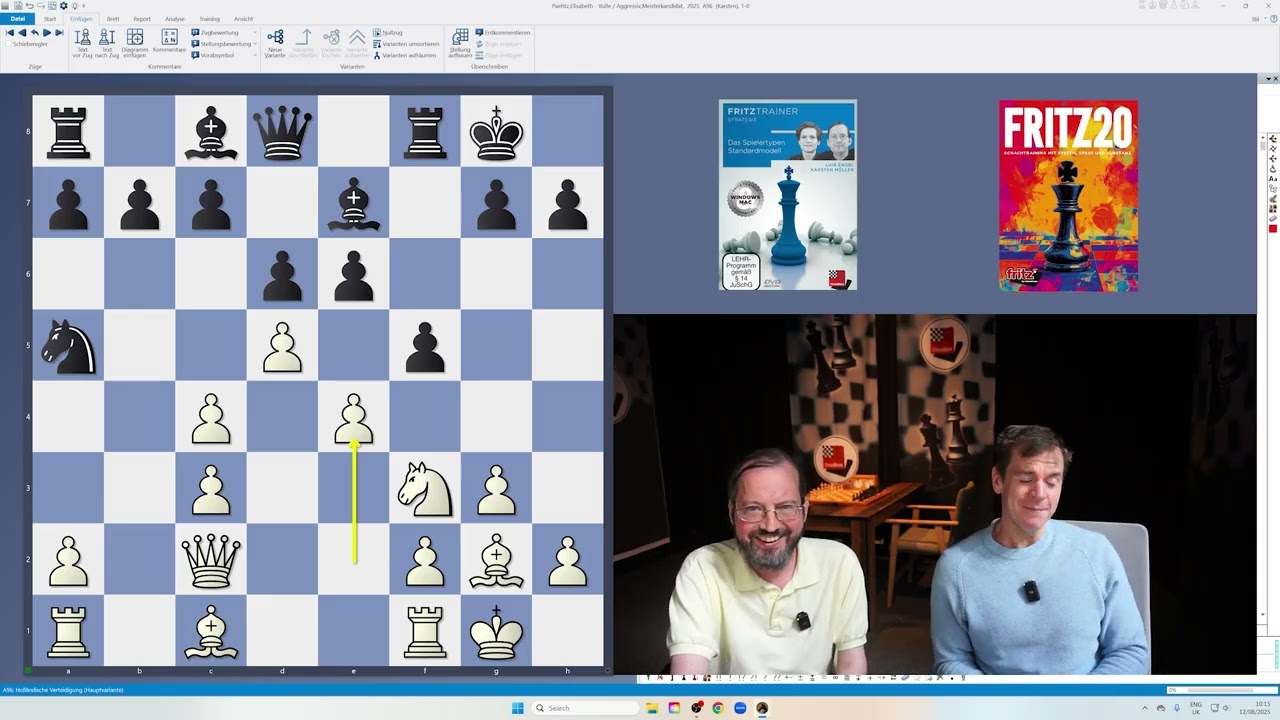Click Varianten aufräumen
Viewport: 1280px width, 720px height.
[x=405, y=55]
